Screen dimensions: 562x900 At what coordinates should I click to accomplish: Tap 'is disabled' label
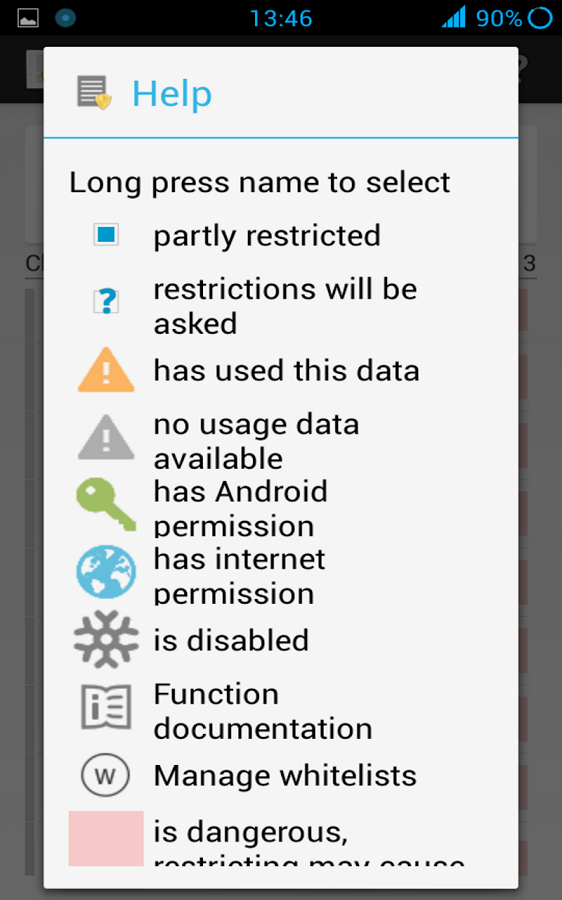click(231, 640)
